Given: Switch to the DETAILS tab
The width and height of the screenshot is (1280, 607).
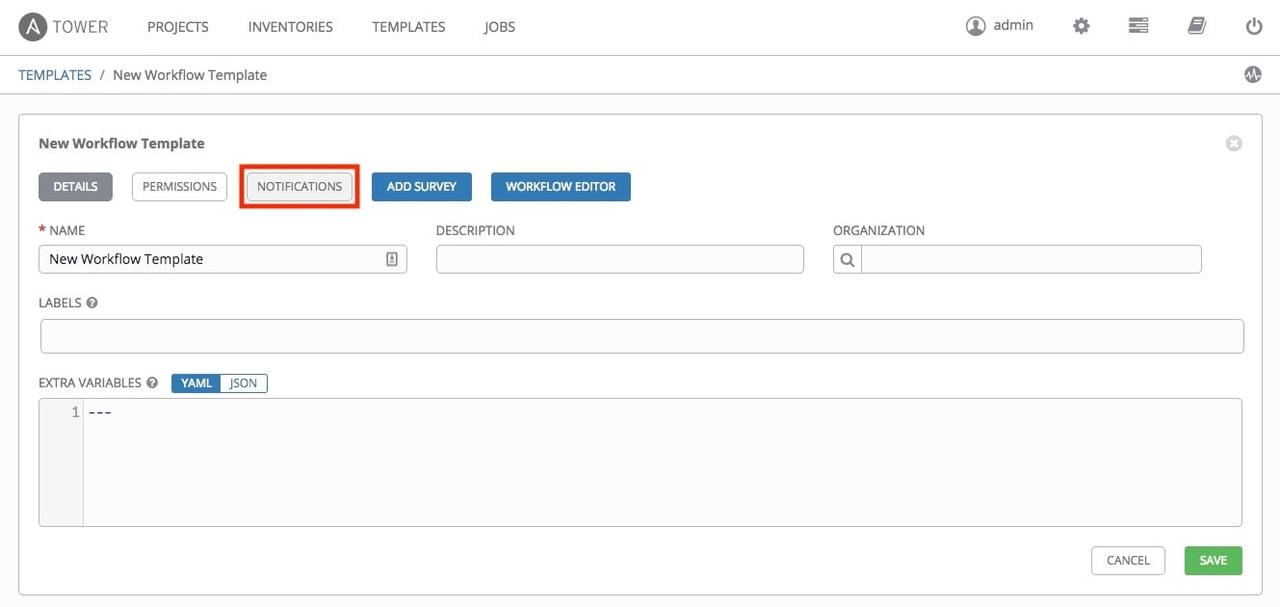Looking at the screenshot, I should [x=75, y=186].
